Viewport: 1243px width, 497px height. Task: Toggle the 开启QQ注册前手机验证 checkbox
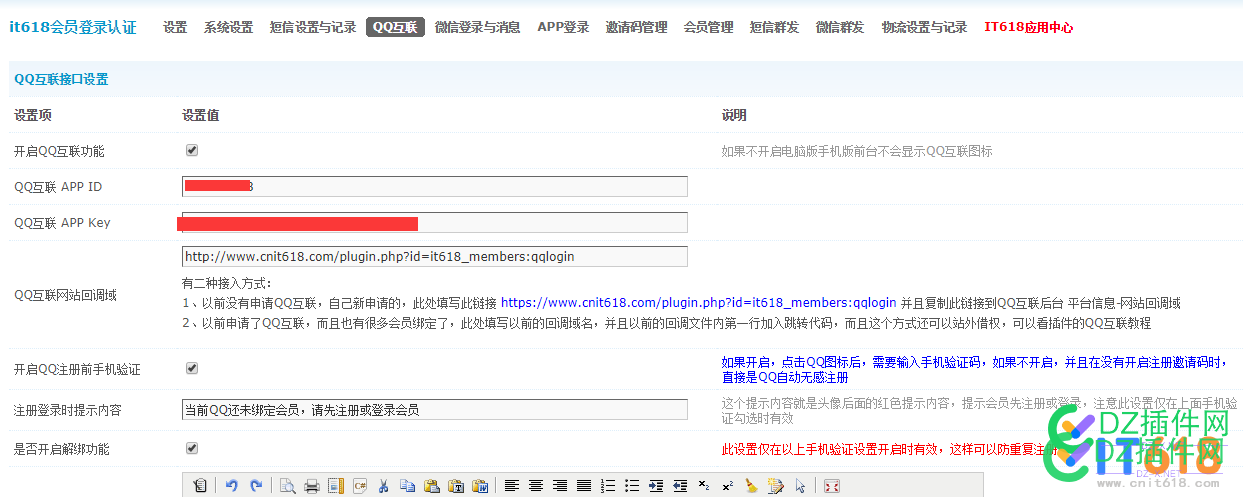pyautogui.click(x=192, y=368)
